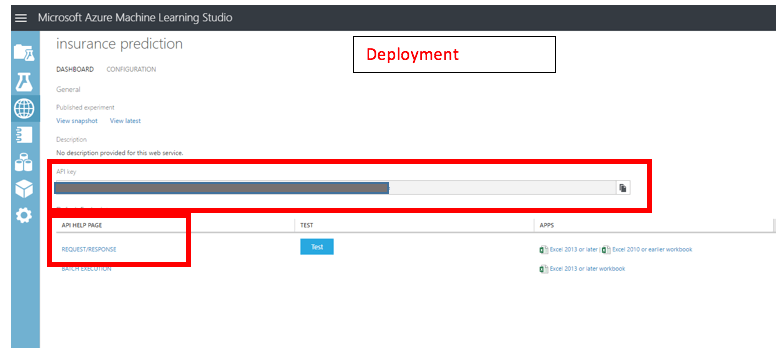
Task: Open the View snapshot link
Action: [77, 121]
